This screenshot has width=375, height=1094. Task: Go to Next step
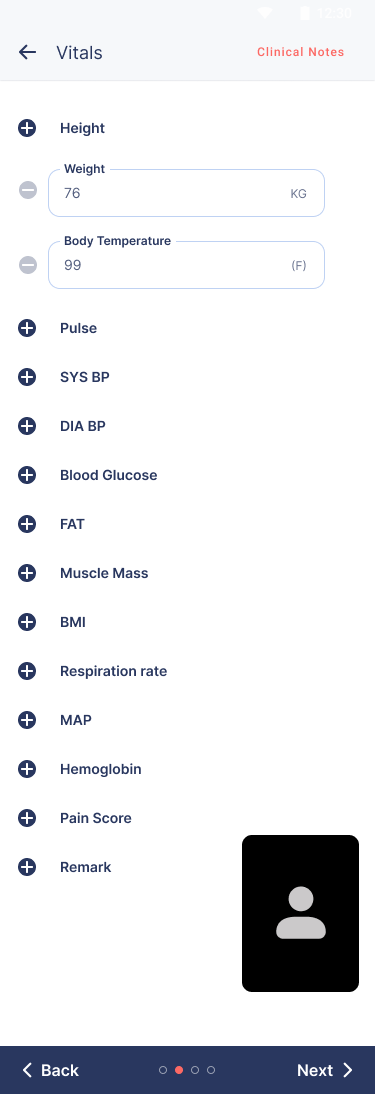click(x=325, y=1070)
